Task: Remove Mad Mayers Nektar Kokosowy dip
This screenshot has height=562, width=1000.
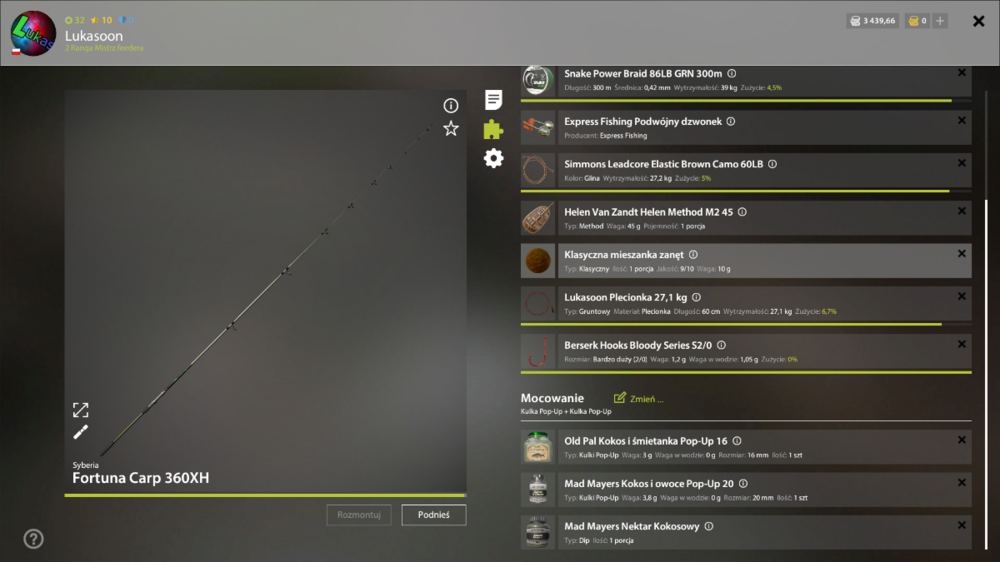Action: tap(962, 524)
